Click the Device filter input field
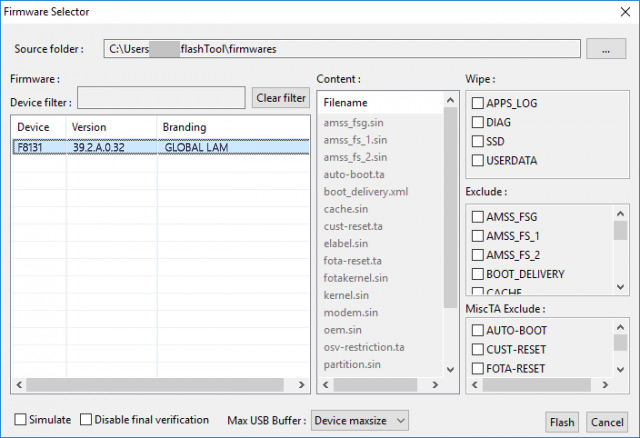640x438 pixels. coord(161,98)
